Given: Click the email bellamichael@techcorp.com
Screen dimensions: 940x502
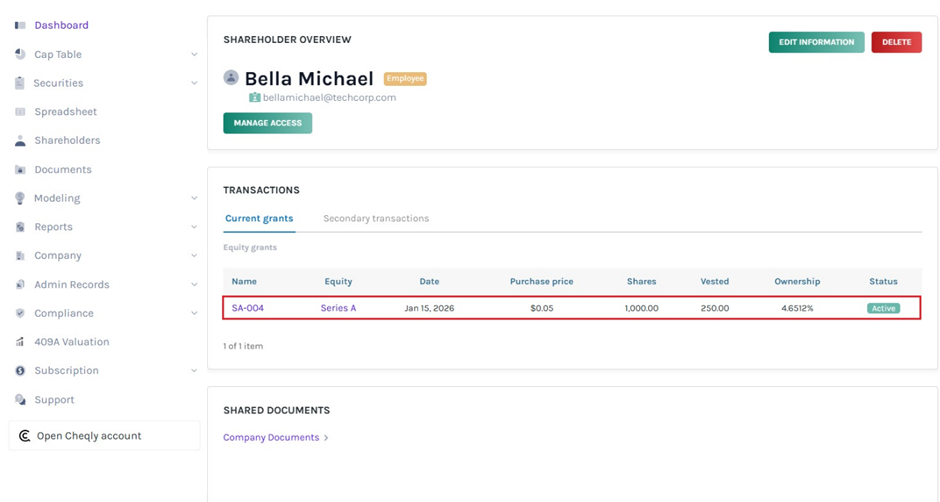Looking at the screenshot, I should pyautogui.click(x=329, y=98).
